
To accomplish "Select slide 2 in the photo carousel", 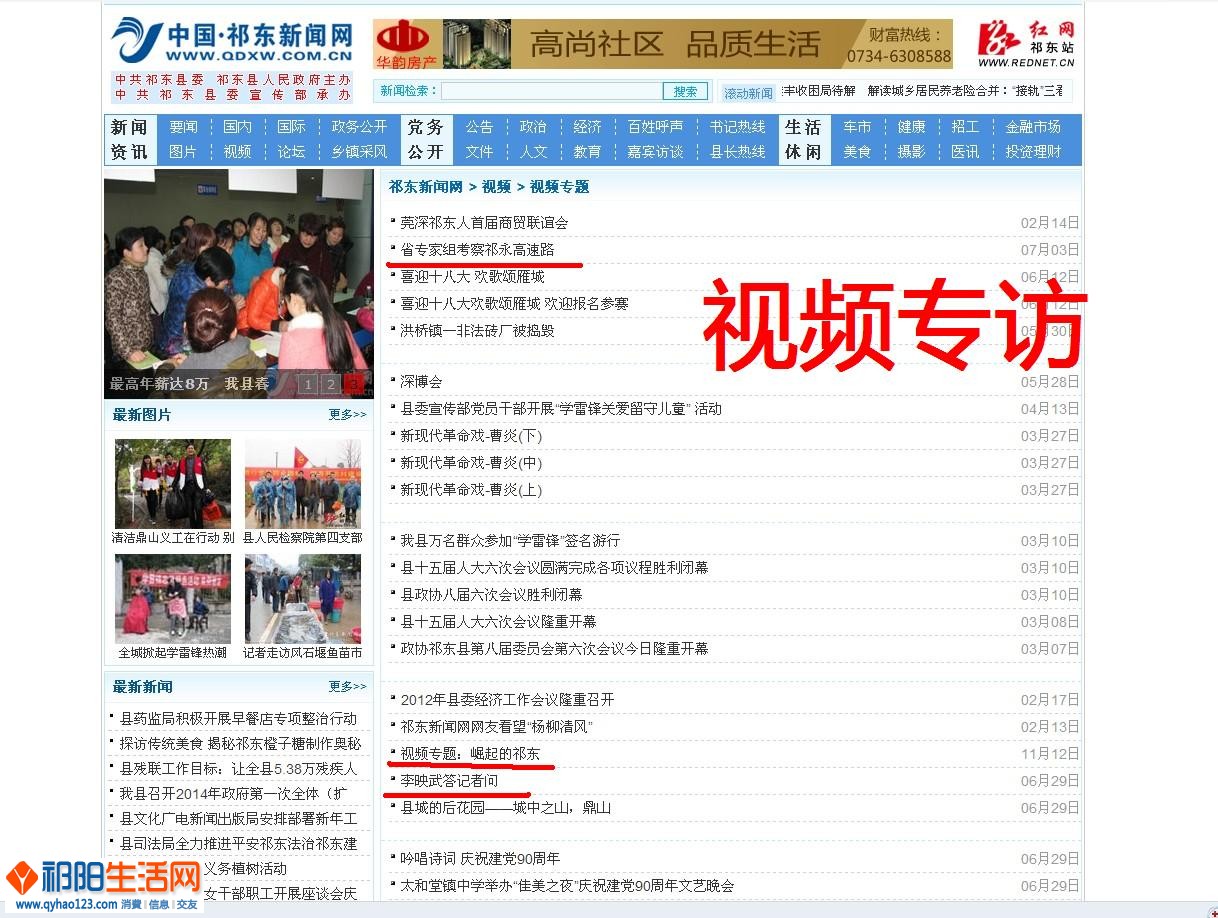I will coord(330,384).
